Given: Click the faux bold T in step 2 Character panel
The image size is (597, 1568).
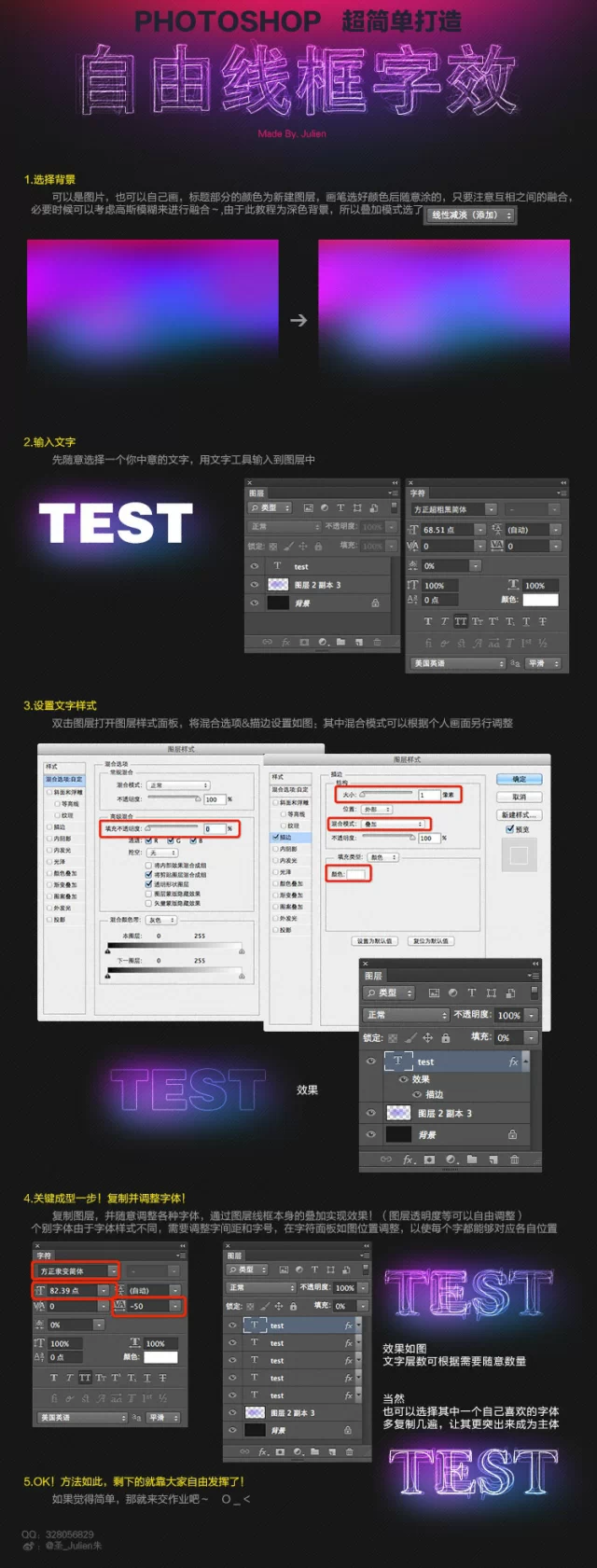Looking at the screenshot, I should tap(428, 621).
